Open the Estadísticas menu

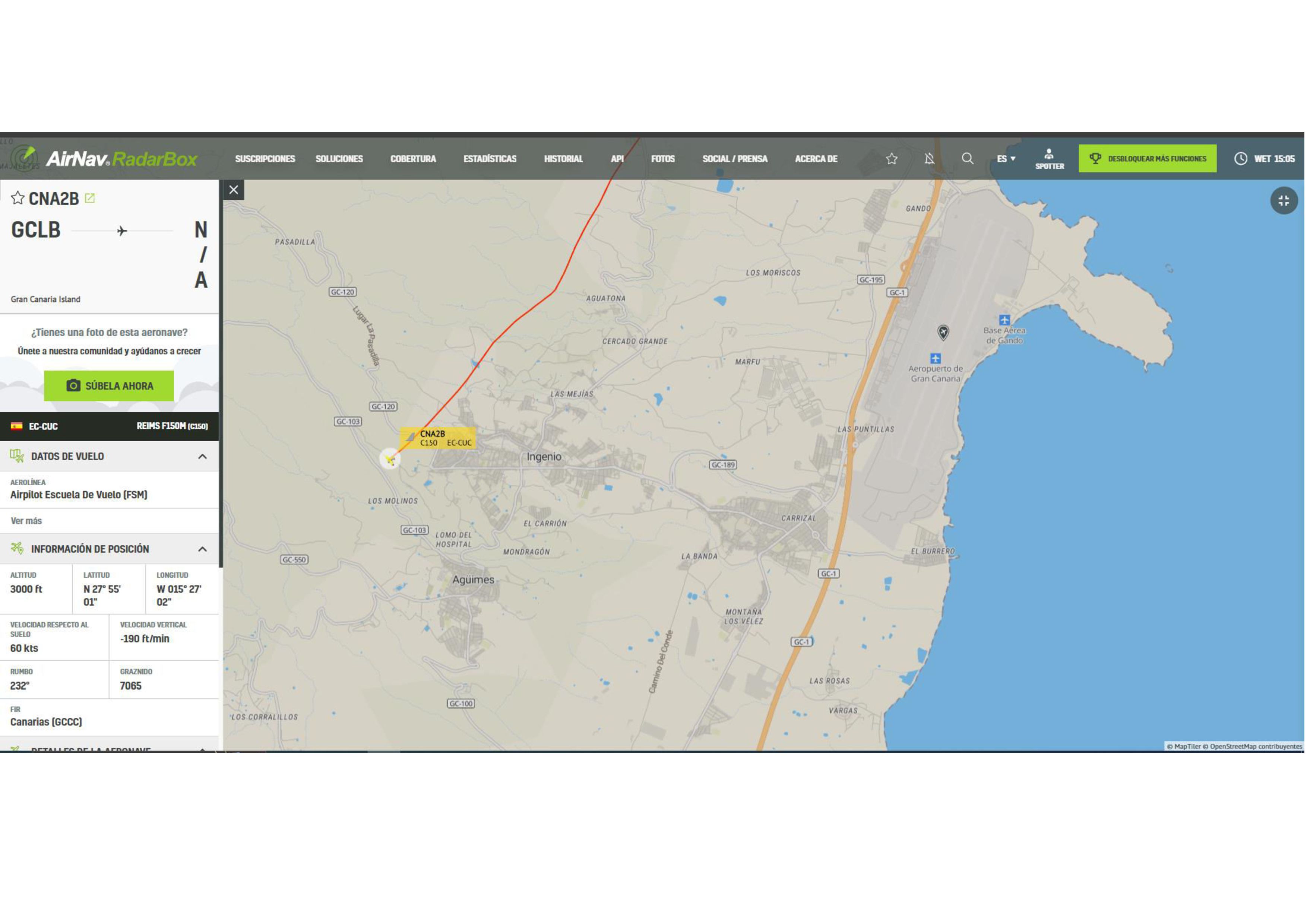click(x=490, y=159)
